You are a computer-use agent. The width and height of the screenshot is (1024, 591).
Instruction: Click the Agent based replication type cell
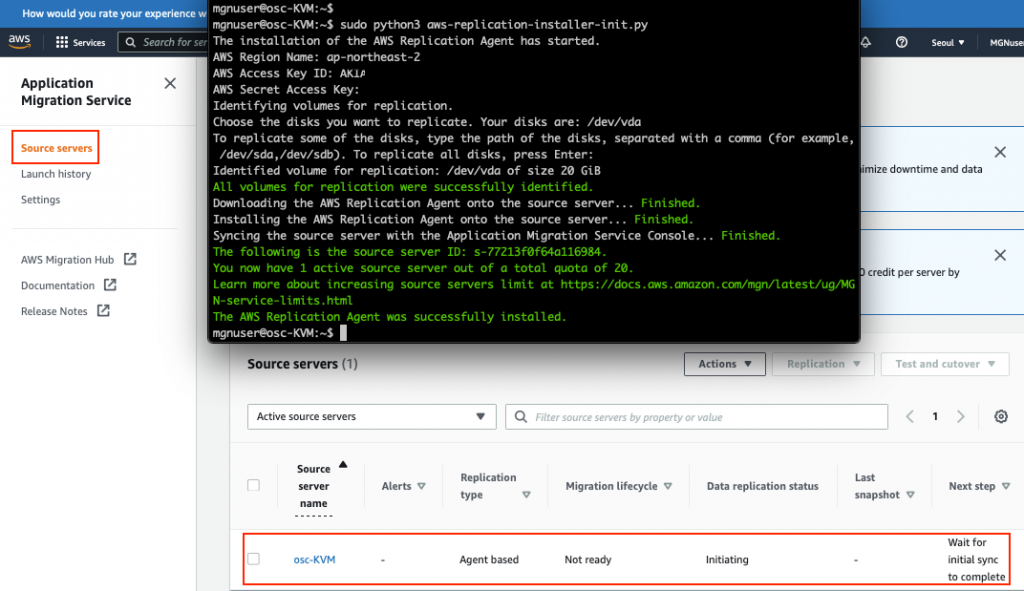(489, 560)
